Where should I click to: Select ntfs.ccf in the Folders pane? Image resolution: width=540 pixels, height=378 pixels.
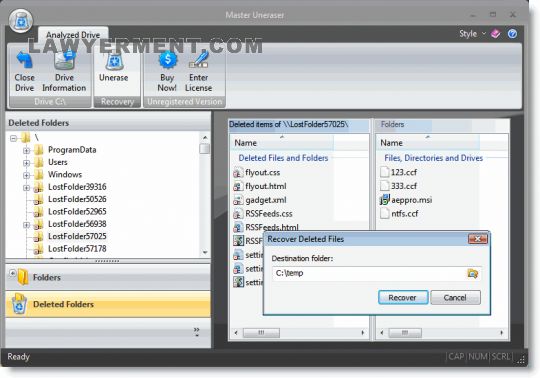405,214
